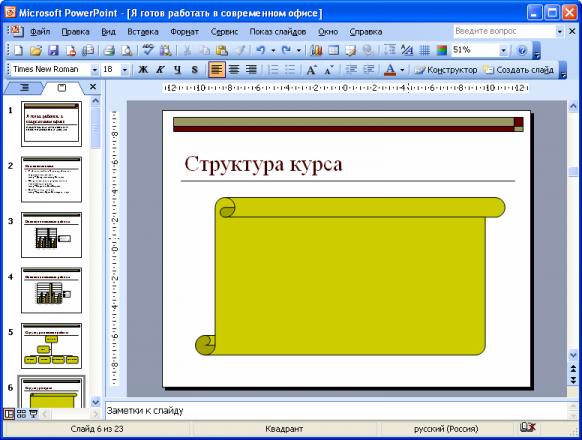Paste from clipboard using the Paste icon
This screenshot has height=440, width=582.
pos(222,50)
